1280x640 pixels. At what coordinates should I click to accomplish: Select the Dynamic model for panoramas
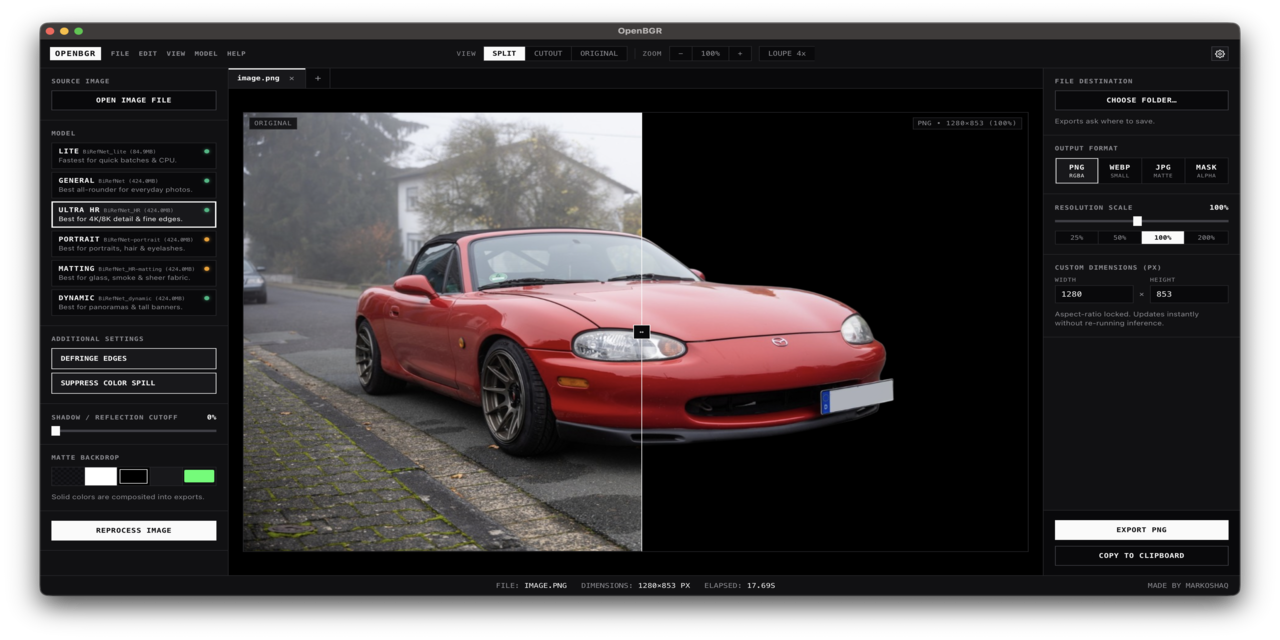pyautogui.click(x=134, y=302)
